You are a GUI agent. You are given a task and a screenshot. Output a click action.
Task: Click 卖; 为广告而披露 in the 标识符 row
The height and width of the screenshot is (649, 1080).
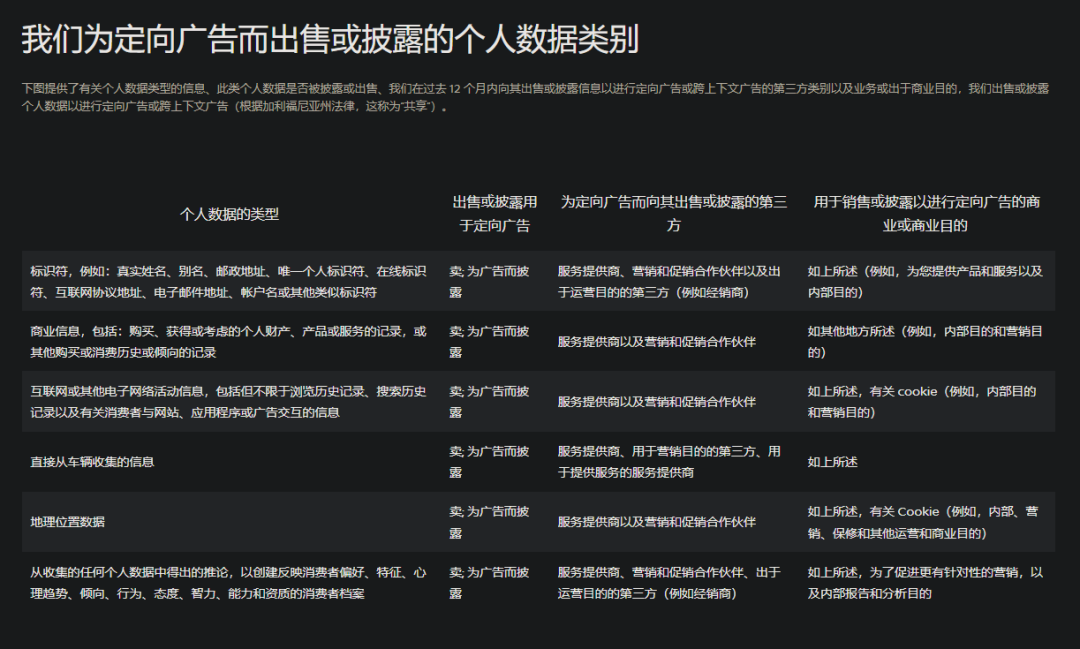(x=489, y=282)
